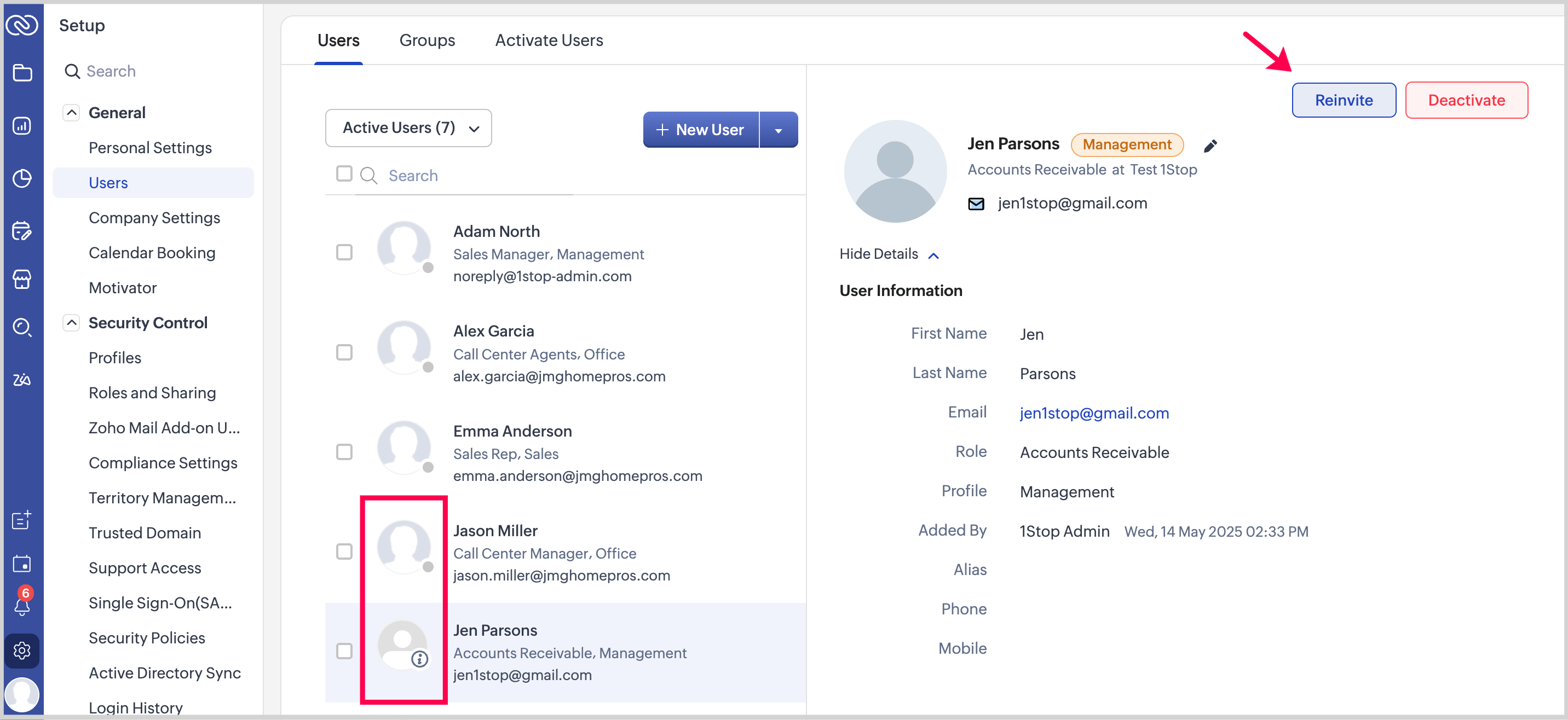Switch to the Groups tab

coord(426,40)
